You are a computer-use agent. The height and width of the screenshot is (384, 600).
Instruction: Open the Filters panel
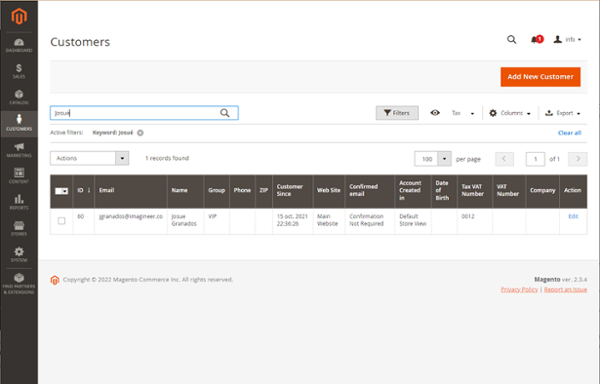point(397,113)
